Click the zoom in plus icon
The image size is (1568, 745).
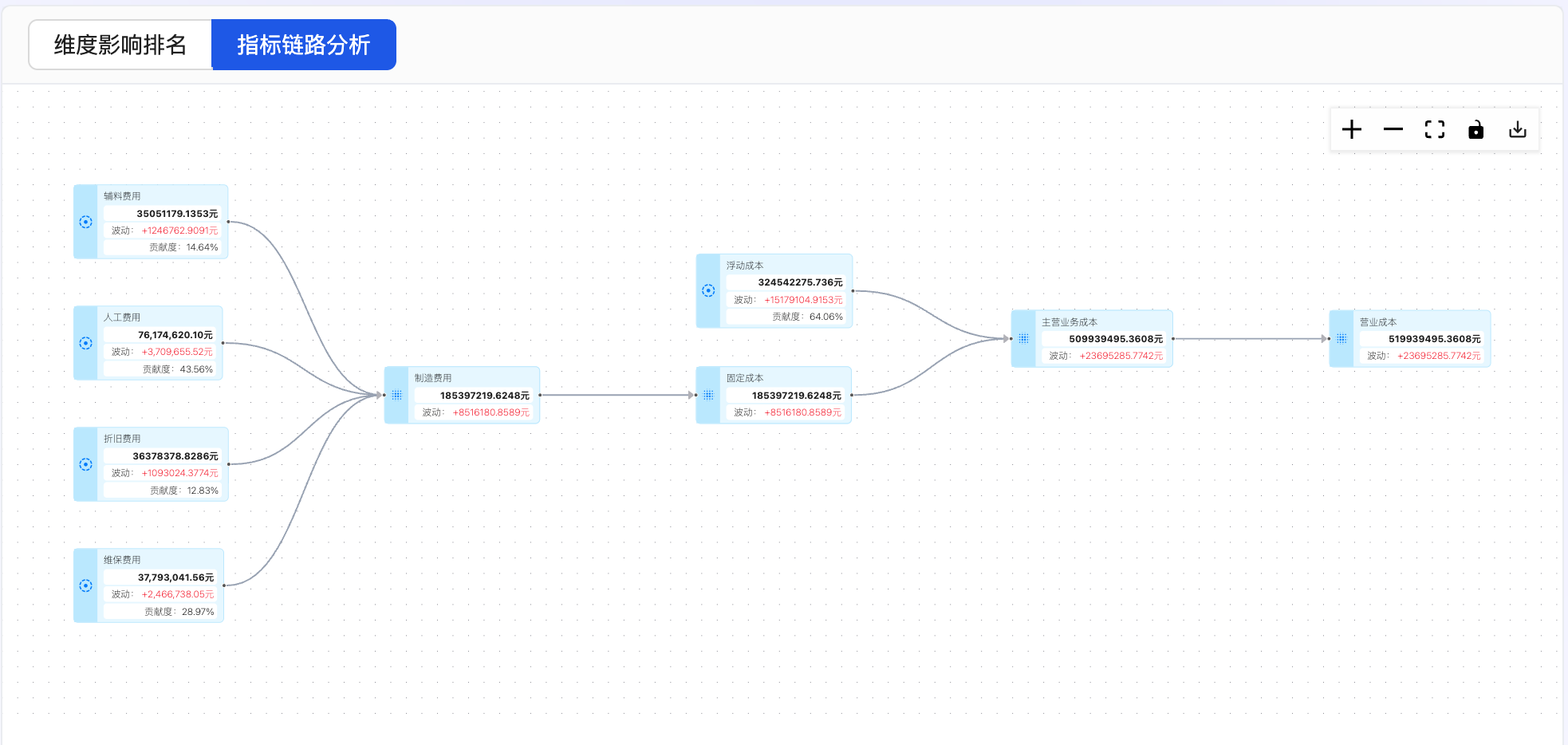(1352, 130)
